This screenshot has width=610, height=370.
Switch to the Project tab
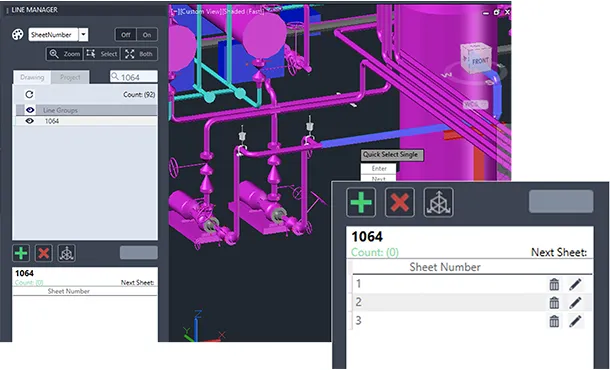[70, 77]
